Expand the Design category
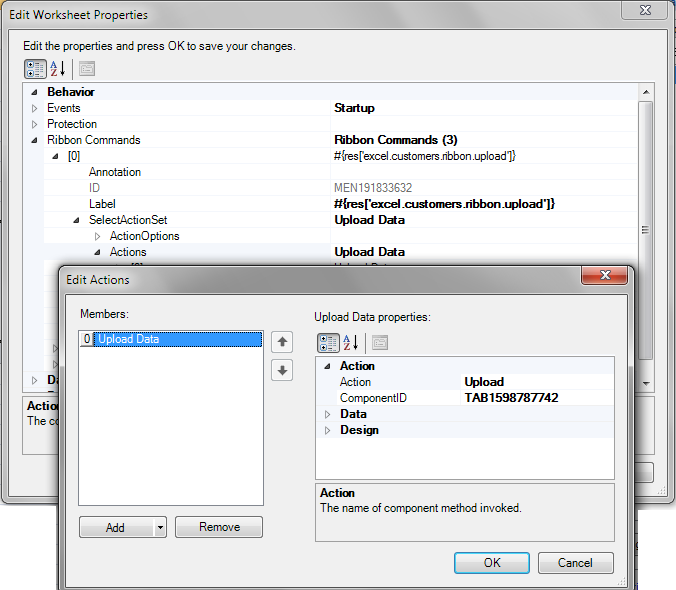This screenshot has height=590, width=676. coord(327,430)
